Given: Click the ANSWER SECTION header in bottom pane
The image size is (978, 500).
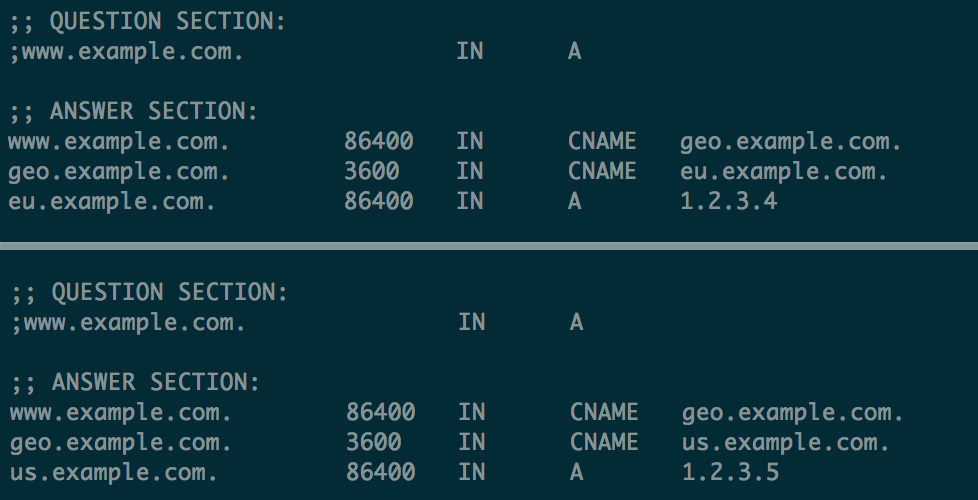Looking at the screenshot, I should [136, 382].
